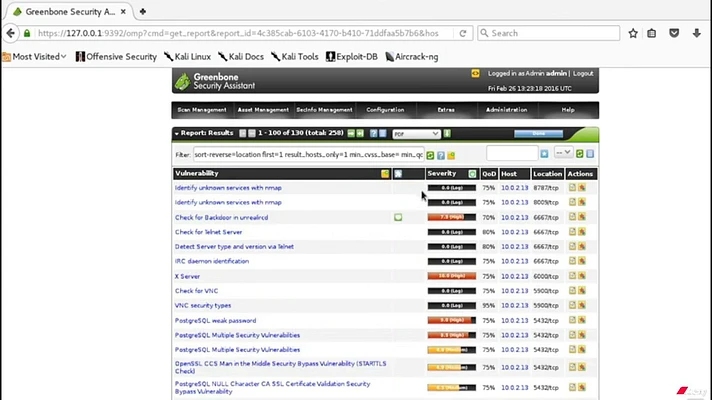
Task: Click vendor fix icon on unrealircd row
Action: [x=398, y=217]
